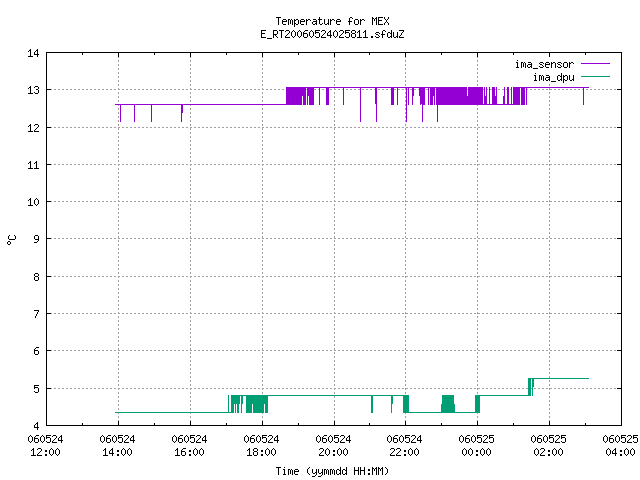Click the x-axis label '060524 16:00'
640x480 pixels.
pos(189,446)
